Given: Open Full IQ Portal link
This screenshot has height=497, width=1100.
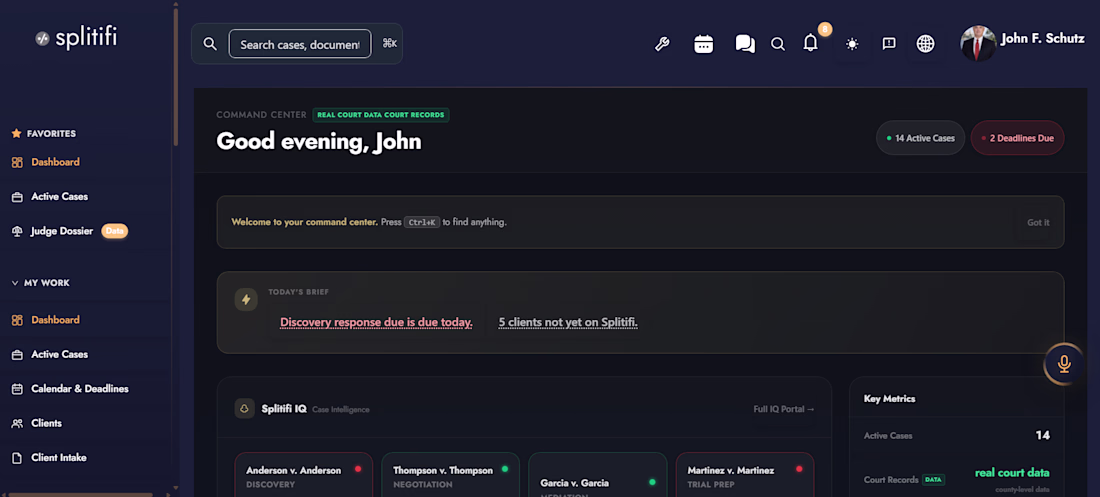Looking at the screenshot, I should point(784,409).
